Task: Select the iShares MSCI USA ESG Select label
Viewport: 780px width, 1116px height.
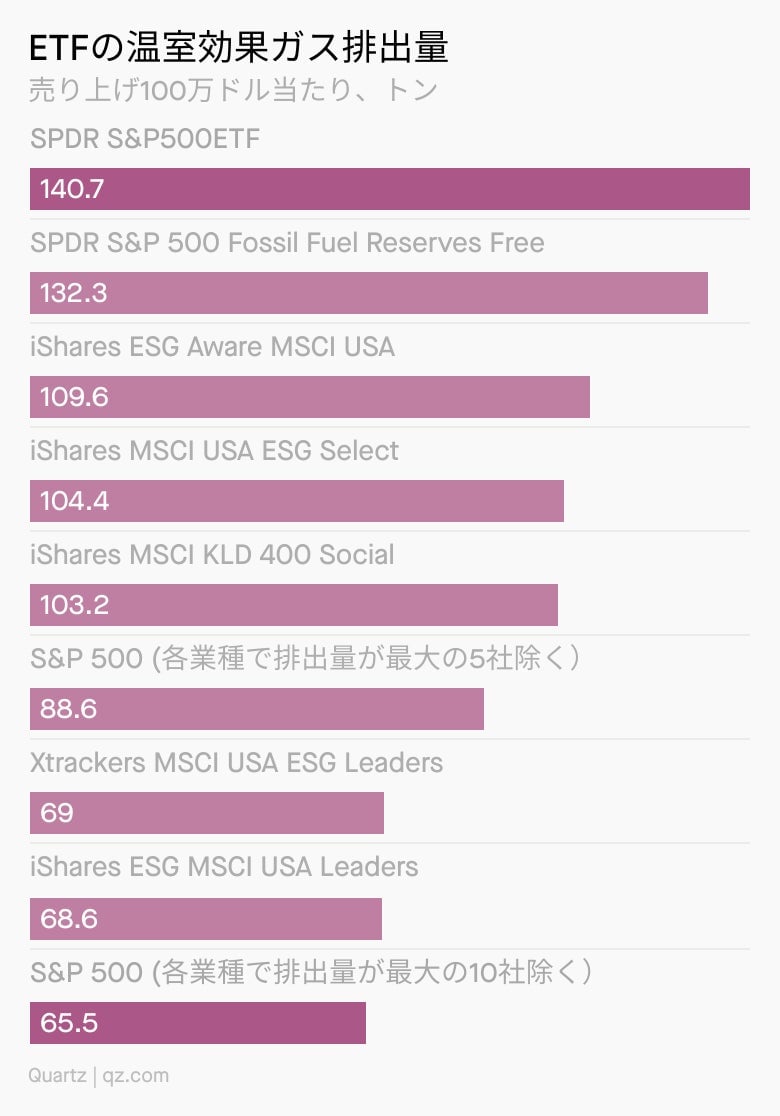Action: (214, 451)
